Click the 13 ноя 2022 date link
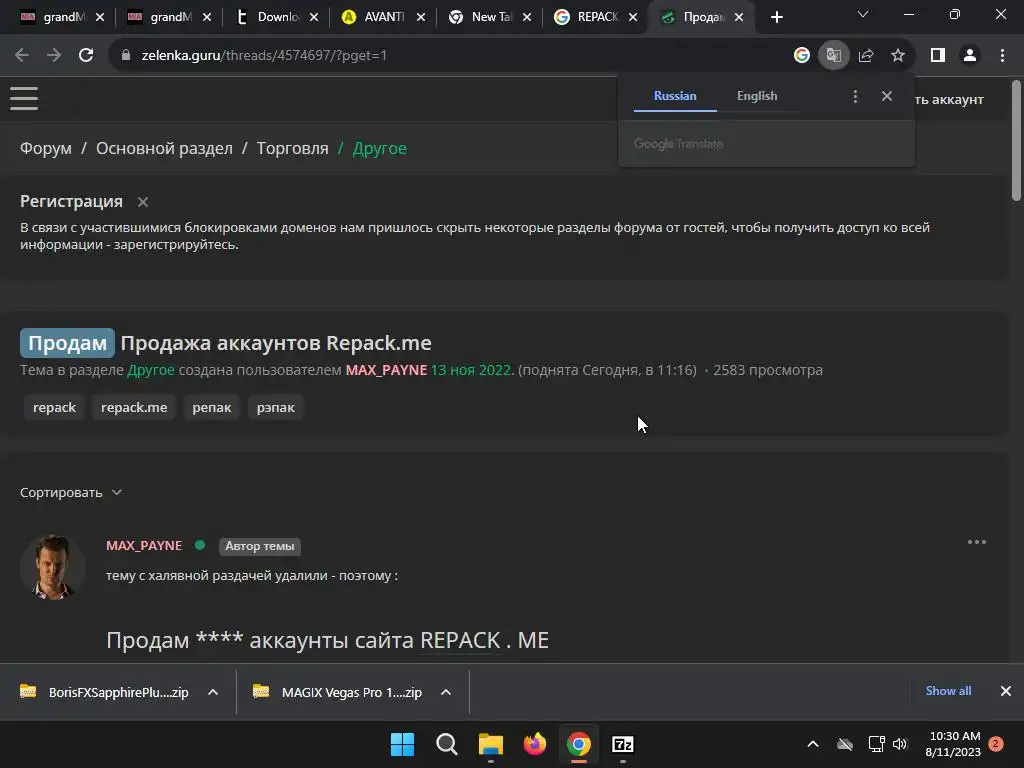The image size is (1024, 768). pos(471,370)
